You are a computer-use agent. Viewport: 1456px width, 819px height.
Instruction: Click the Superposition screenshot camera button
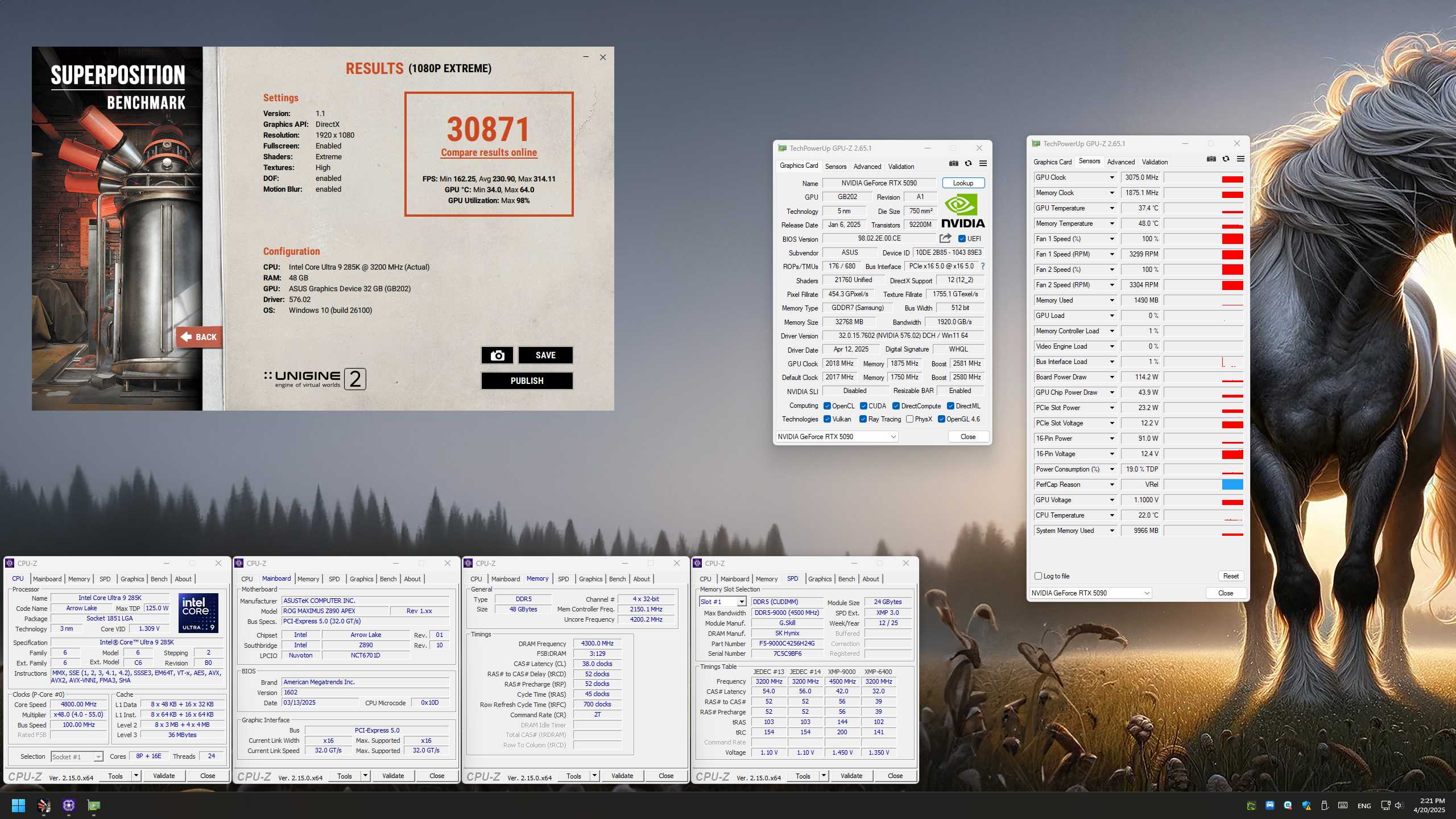click(x=497, y=355)
